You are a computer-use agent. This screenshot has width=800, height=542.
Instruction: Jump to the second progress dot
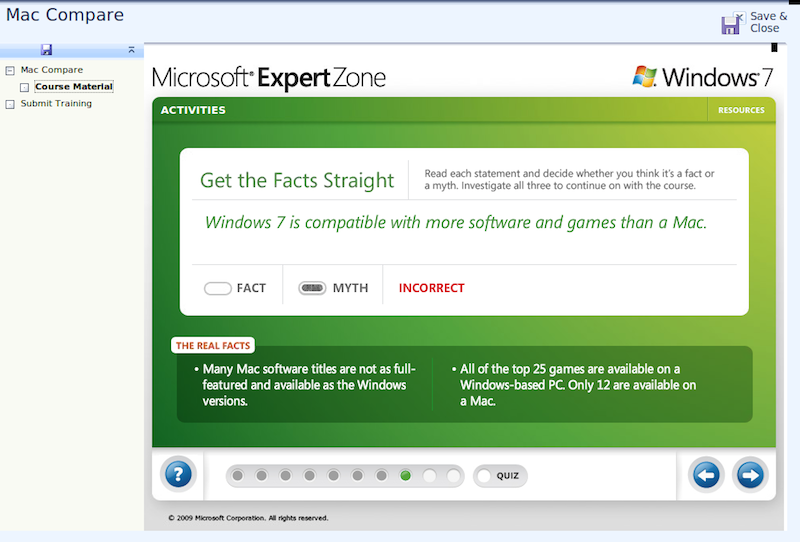[261, 476]
